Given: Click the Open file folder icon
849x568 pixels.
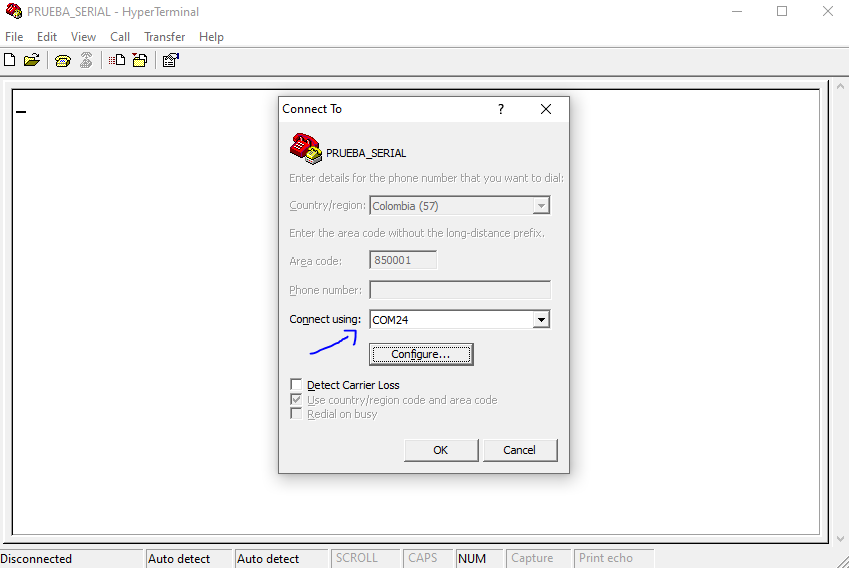Looking at the screenshot, I should (x=31, y=60).
